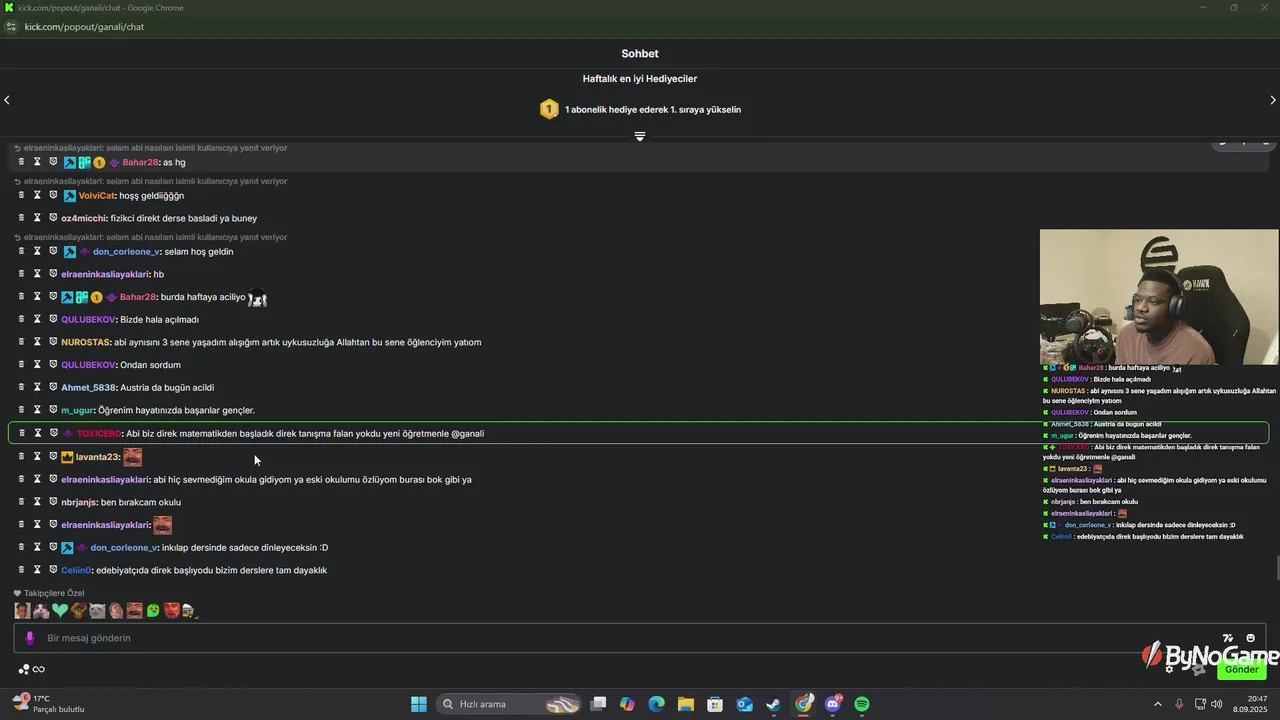
Task: Open the Steam taskbar icon
Action: [774, 704]
